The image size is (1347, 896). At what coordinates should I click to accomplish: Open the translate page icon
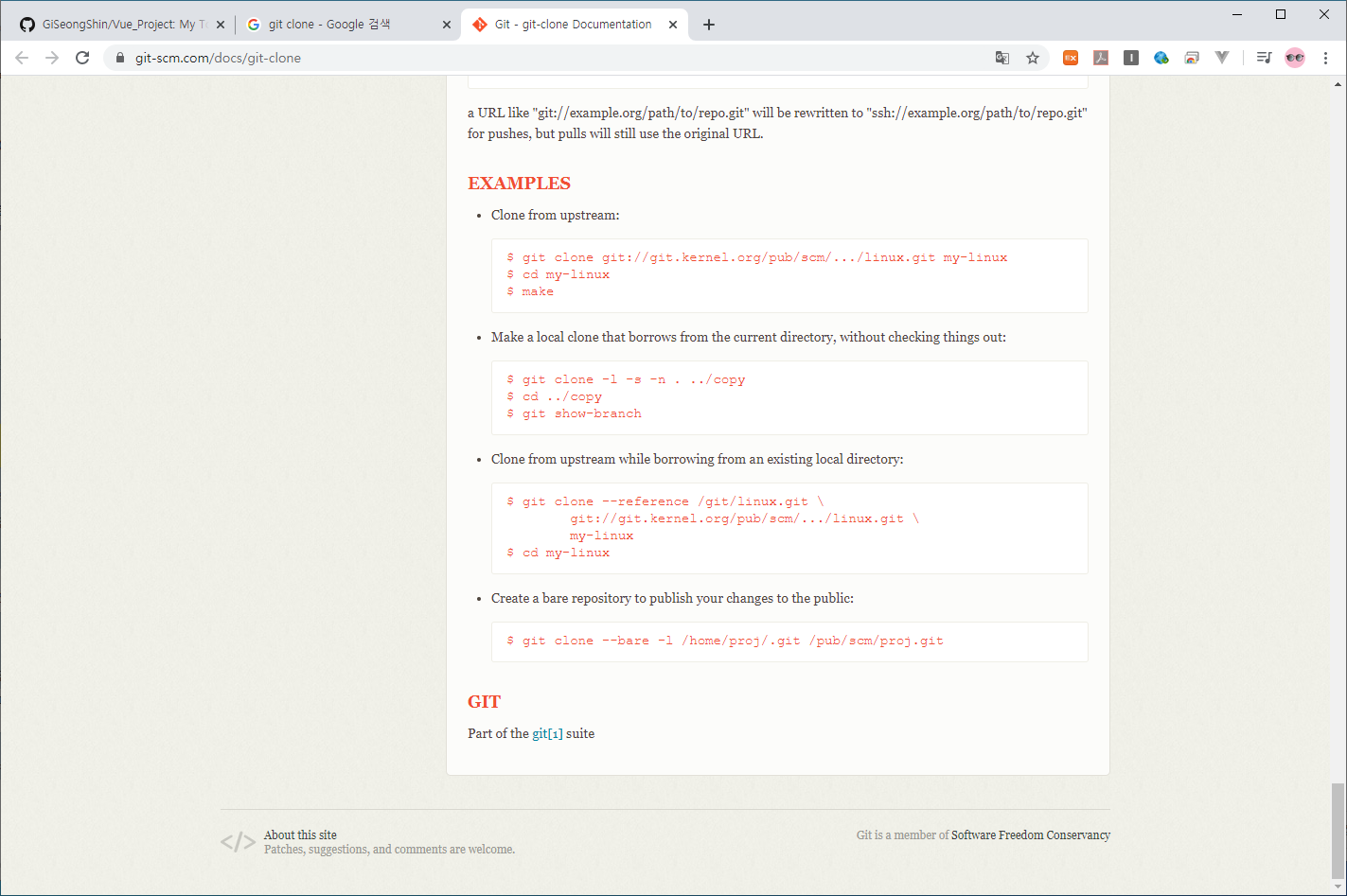pyautogui.click(x=1002, y=58)
